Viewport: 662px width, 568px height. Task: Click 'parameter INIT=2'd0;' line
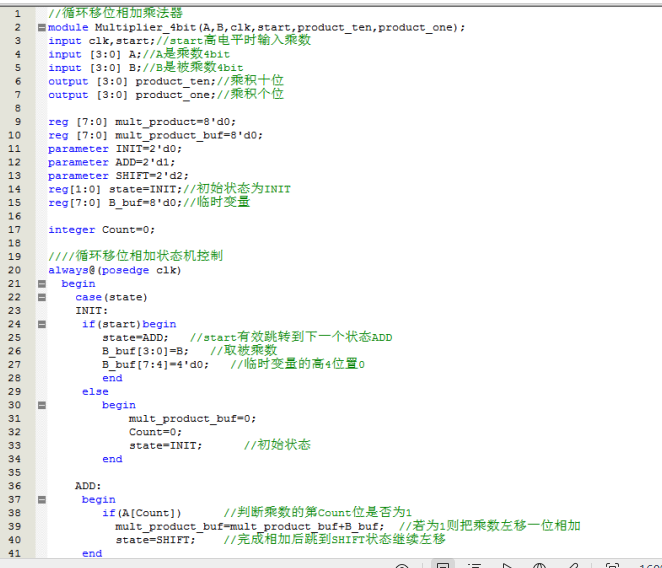(x=115, y=149)
